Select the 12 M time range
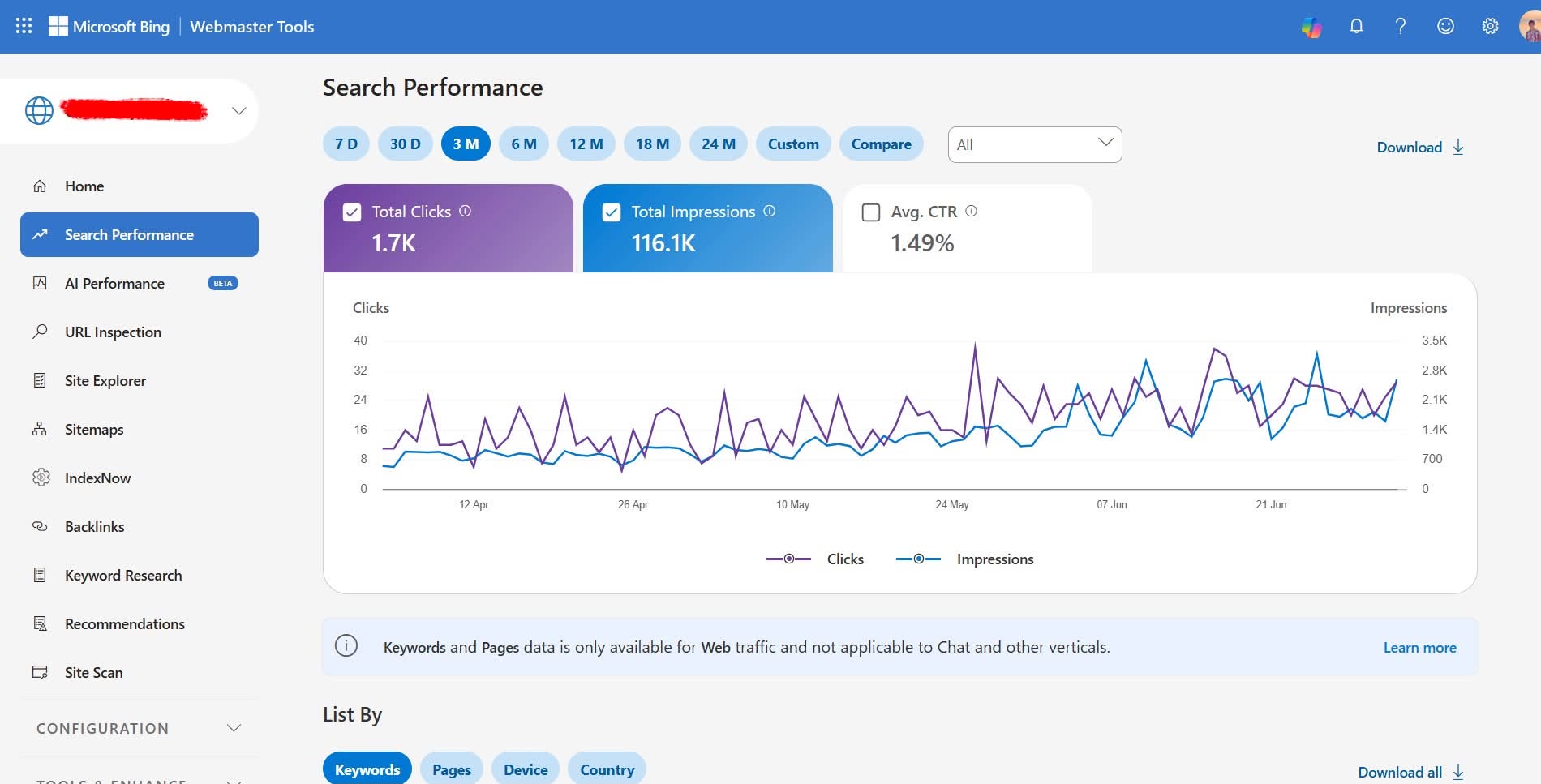The image size is (1541, 784). (x=586, y=144)
